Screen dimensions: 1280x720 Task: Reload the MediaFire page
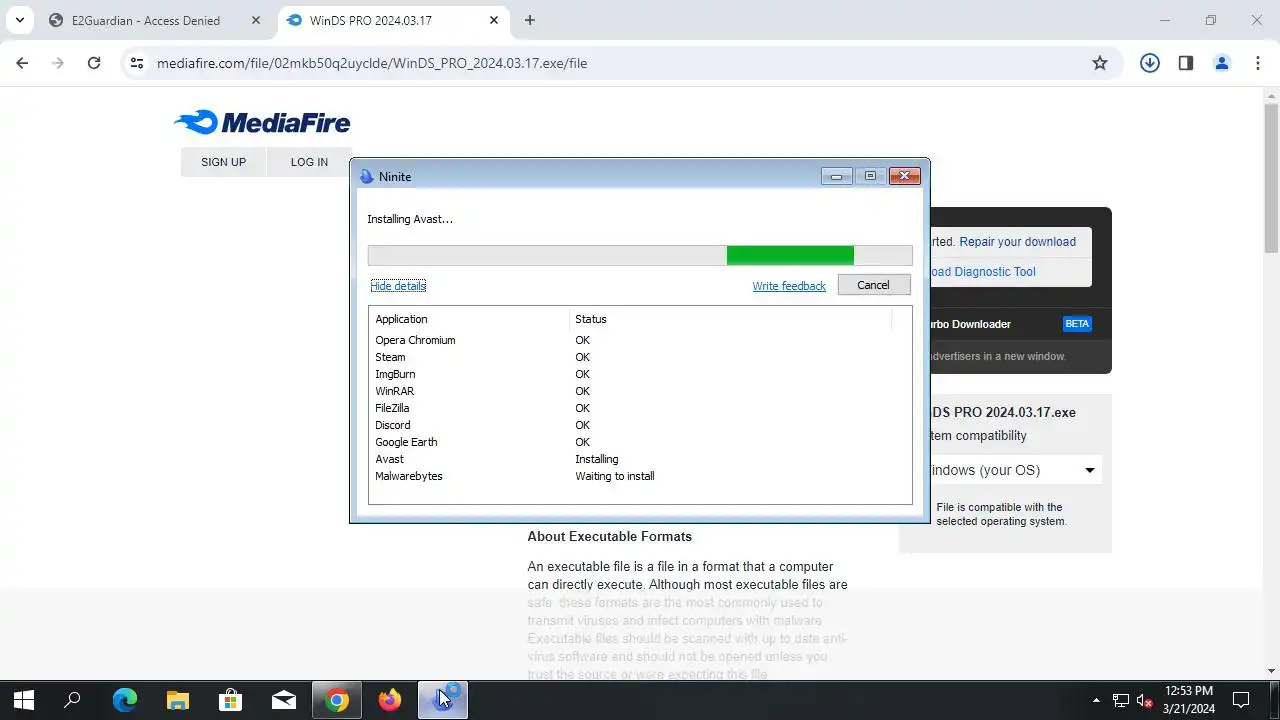(94, 63)
